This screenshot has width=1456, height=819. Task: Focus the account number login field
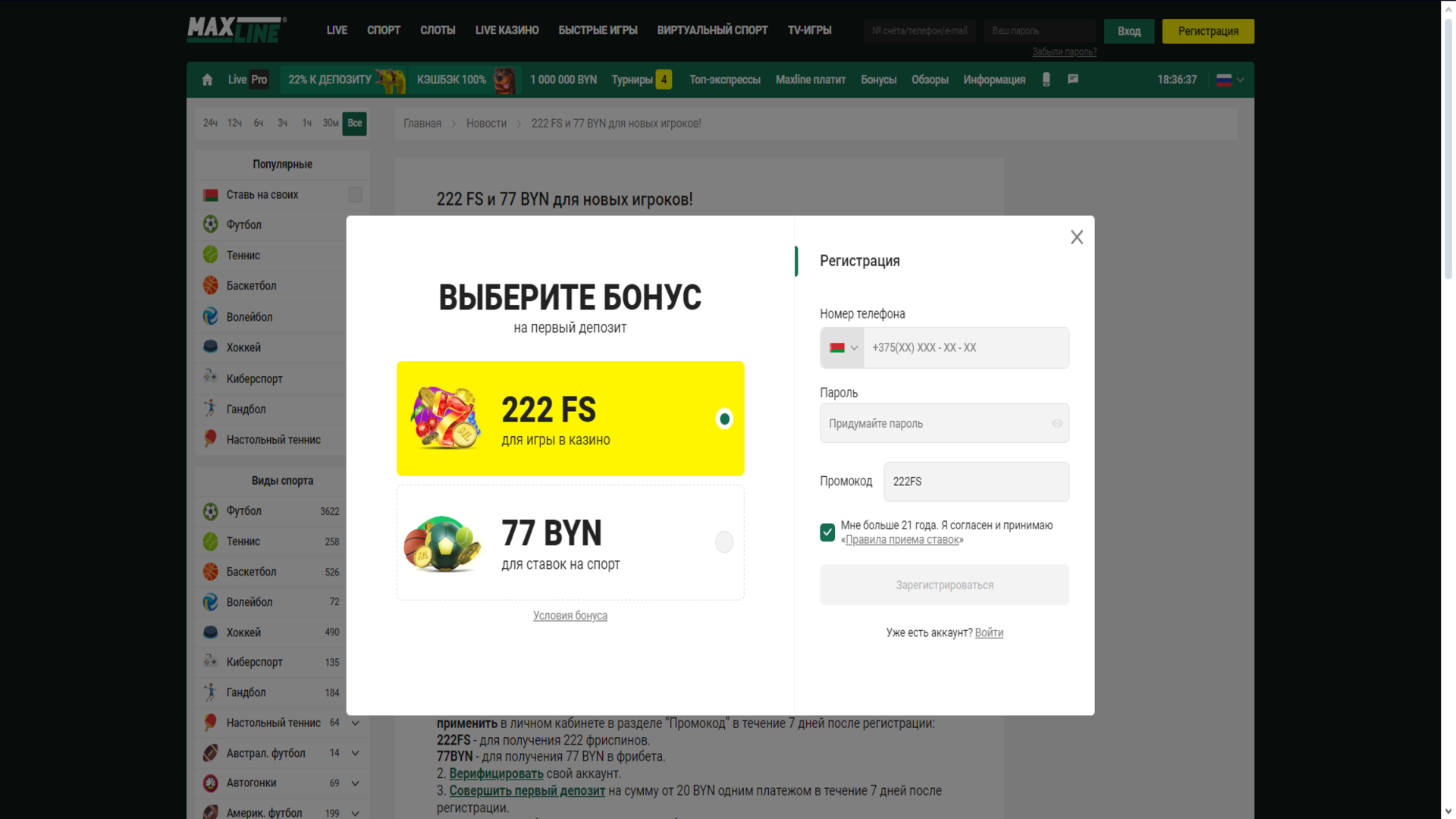[919, 31]
